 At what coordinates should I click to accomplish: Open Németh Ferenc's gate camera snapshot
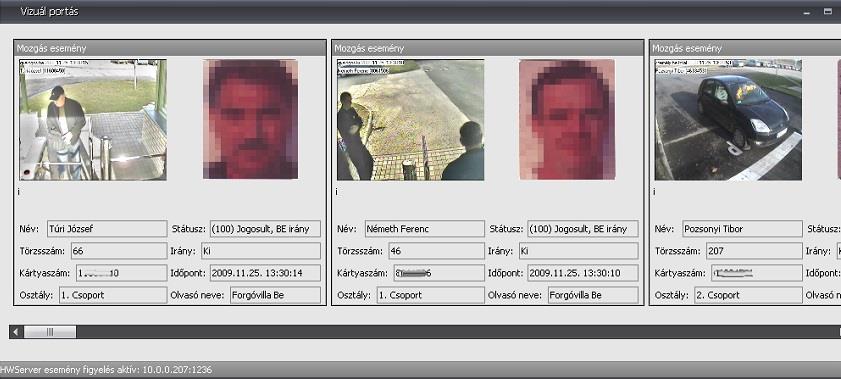(x=411, y=120)
